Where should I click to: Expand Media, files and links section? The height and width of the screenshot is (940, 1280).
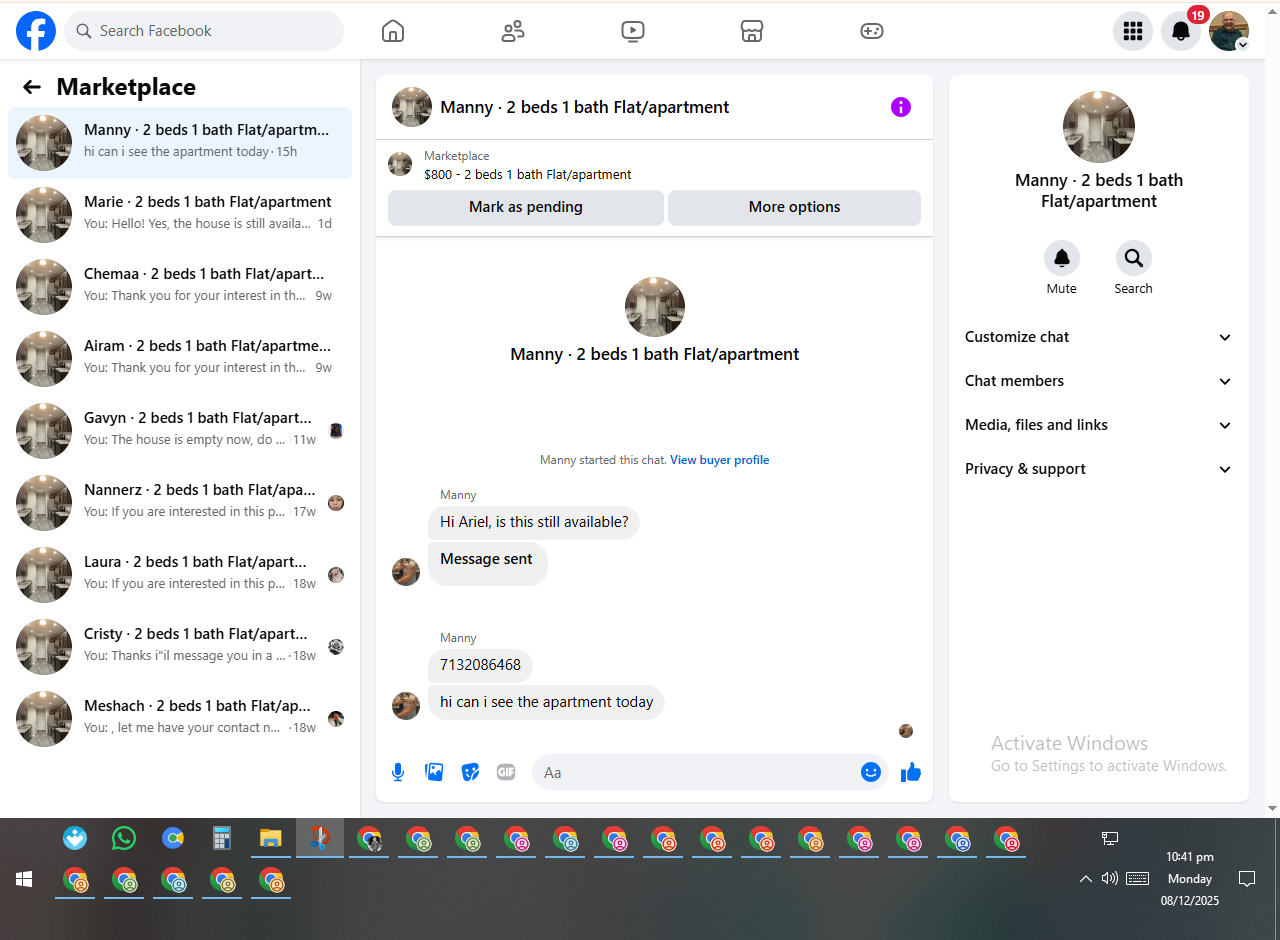tap(1099, 425)
